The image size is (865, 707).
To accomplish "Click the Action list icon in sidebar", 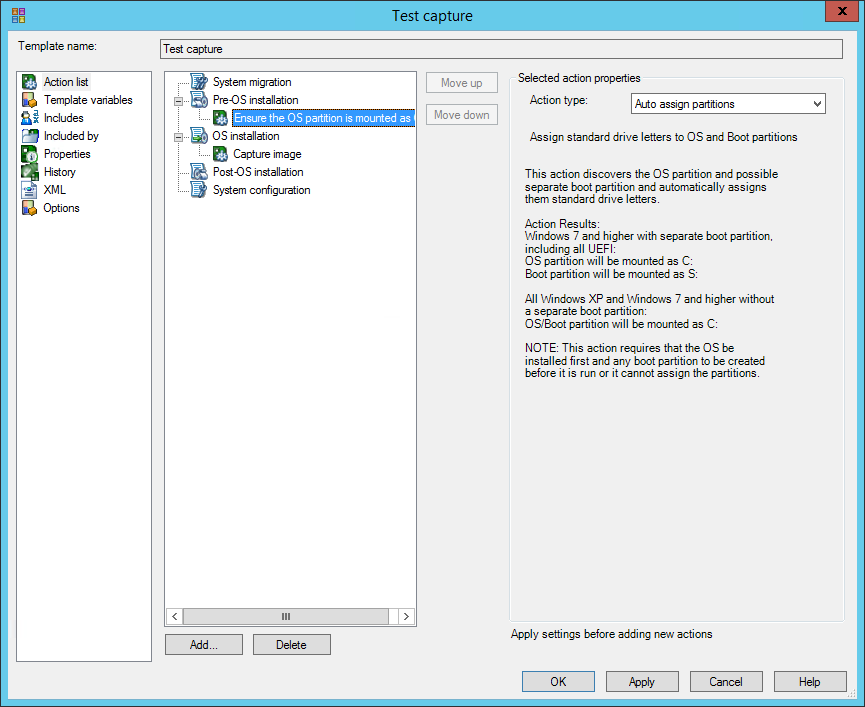I will tap(30, 82).
